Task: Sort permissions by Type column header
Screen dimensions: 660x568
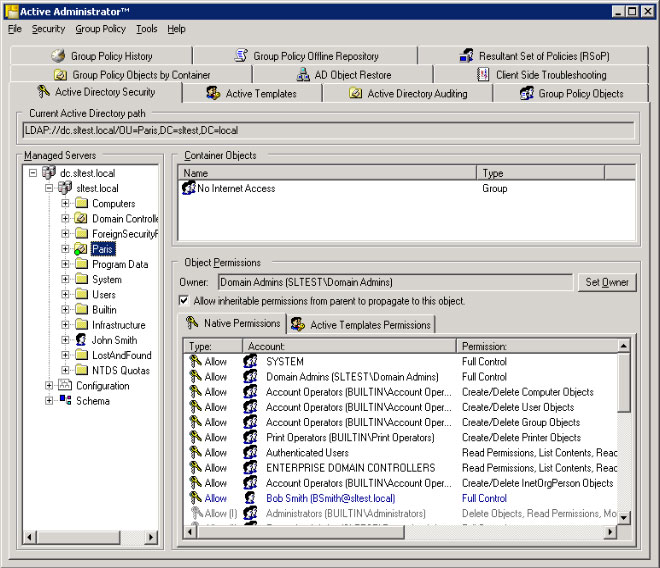Action: coord(213,346)
